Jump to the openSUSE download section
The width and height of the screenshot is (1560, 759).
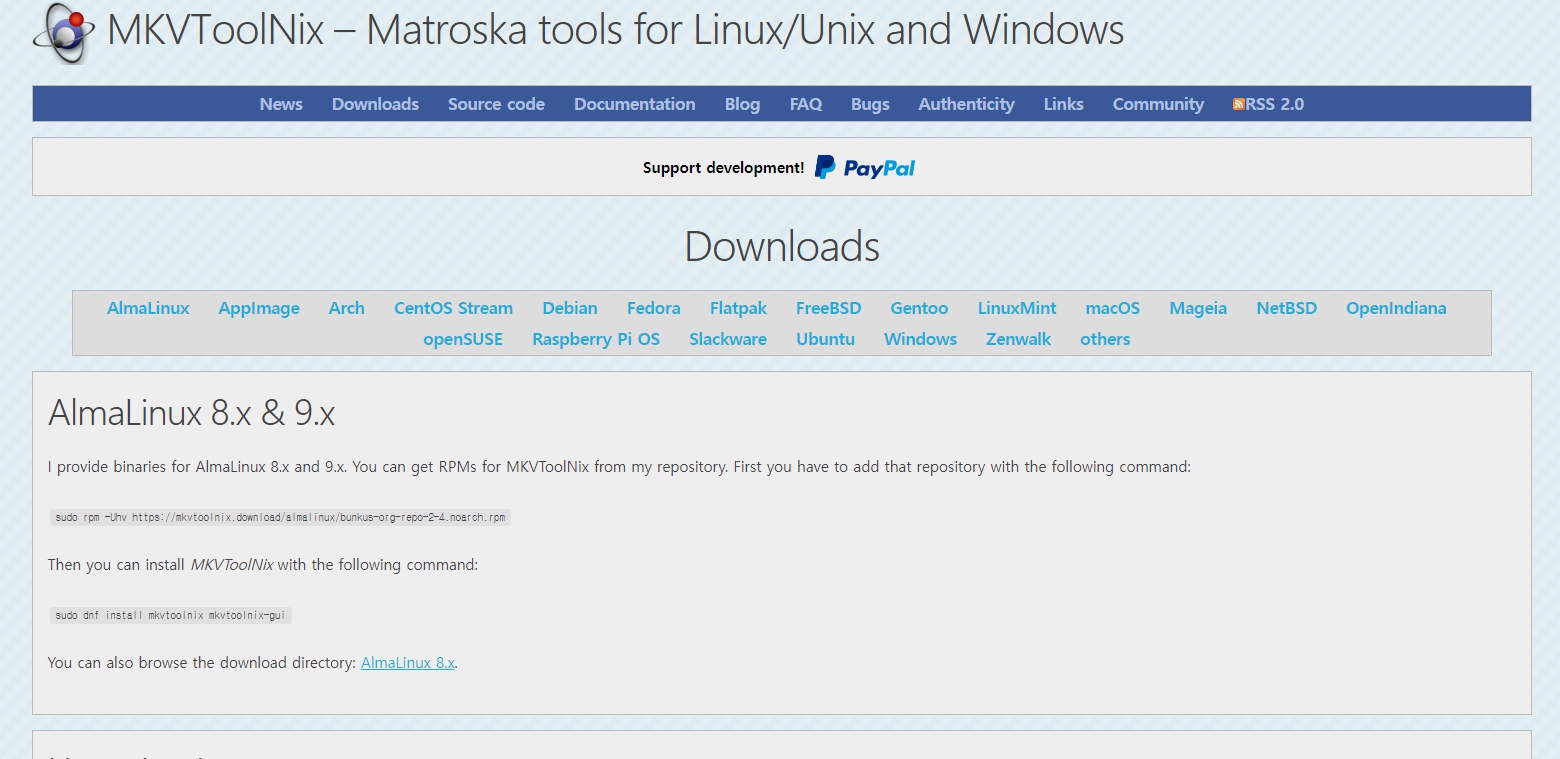coord(463,339)
